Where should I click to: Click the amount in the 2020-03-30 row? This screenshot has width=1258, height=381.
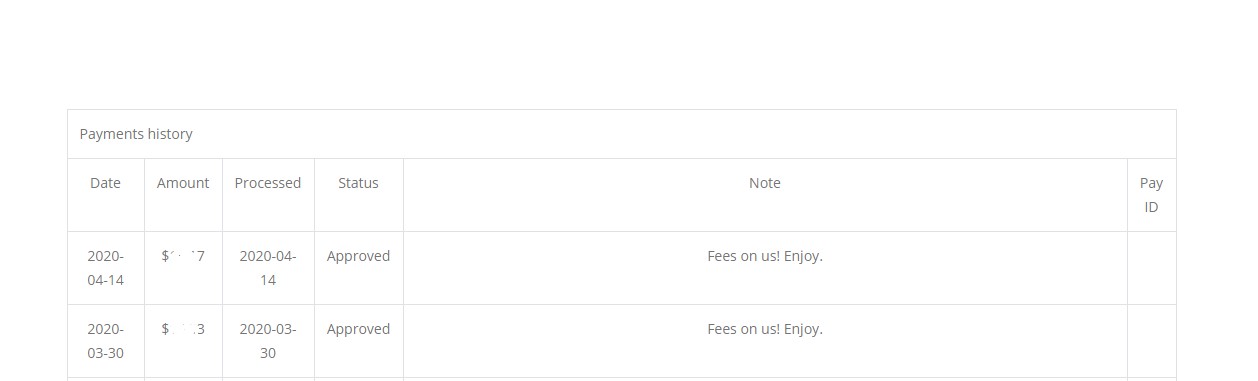183,329
